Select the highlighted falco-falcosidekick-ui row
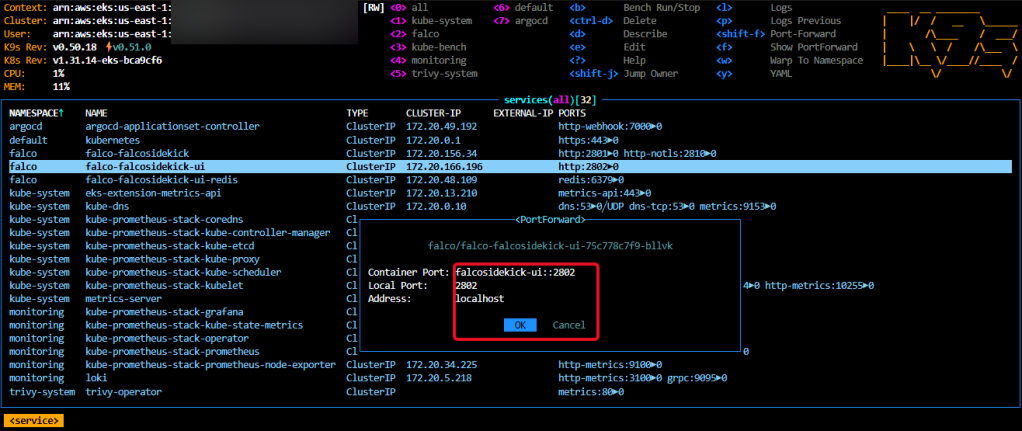Screen dimensions: 1022x431 click(x=510, y=166)
